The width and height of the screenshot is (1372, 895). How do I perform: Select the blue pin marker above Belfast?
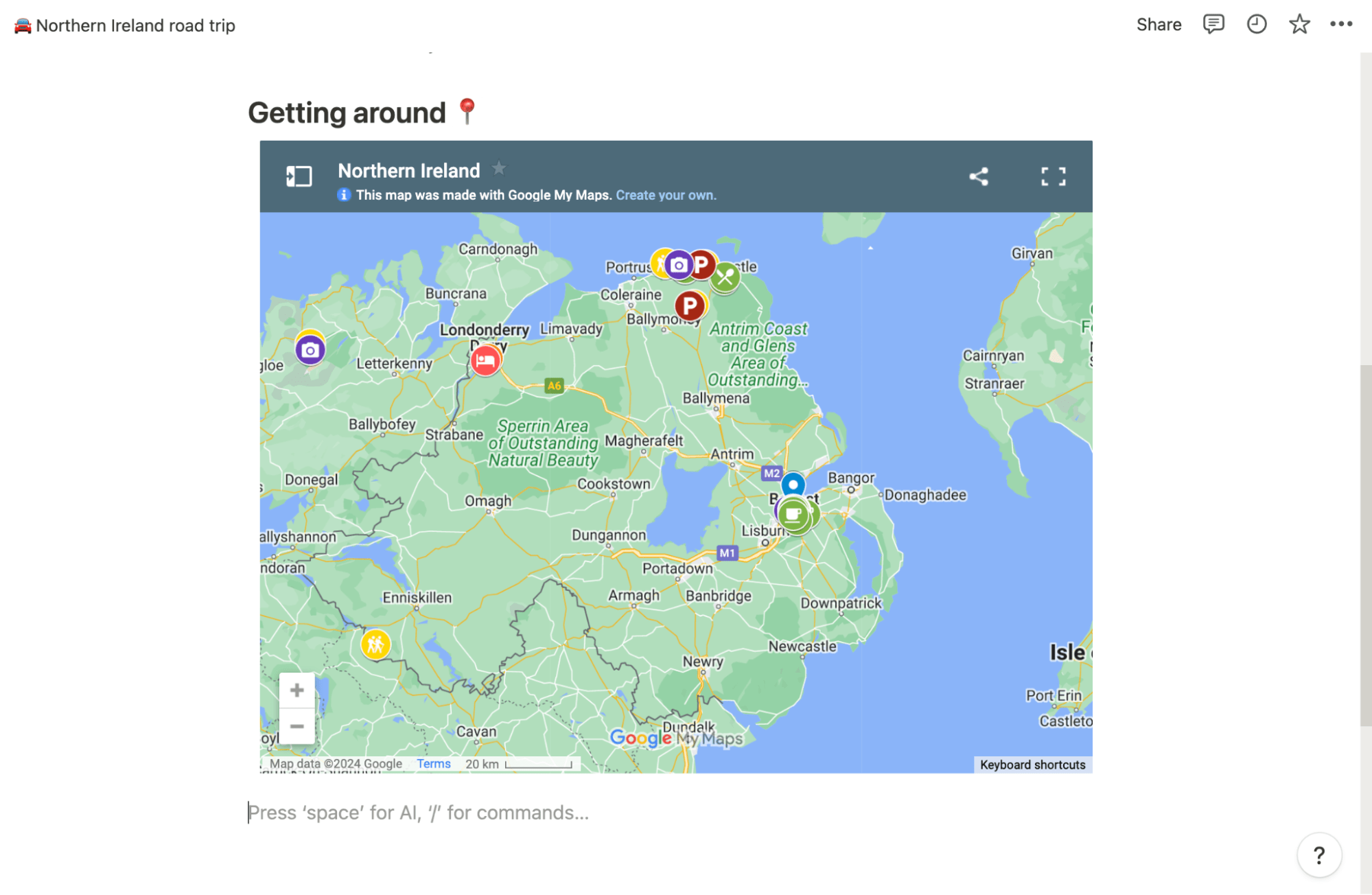[793, 485]
